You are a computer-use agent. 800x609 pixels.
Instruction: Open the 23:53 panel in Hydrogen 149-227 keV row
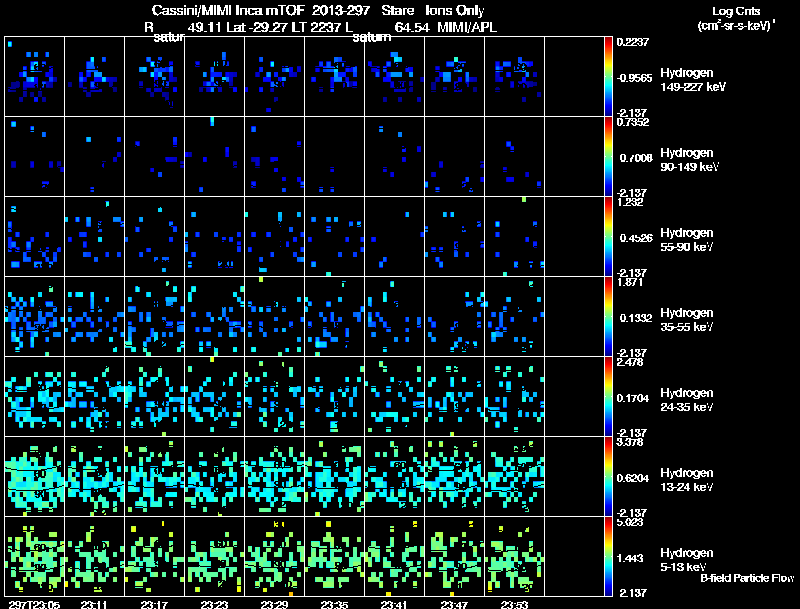coord(515,77)
